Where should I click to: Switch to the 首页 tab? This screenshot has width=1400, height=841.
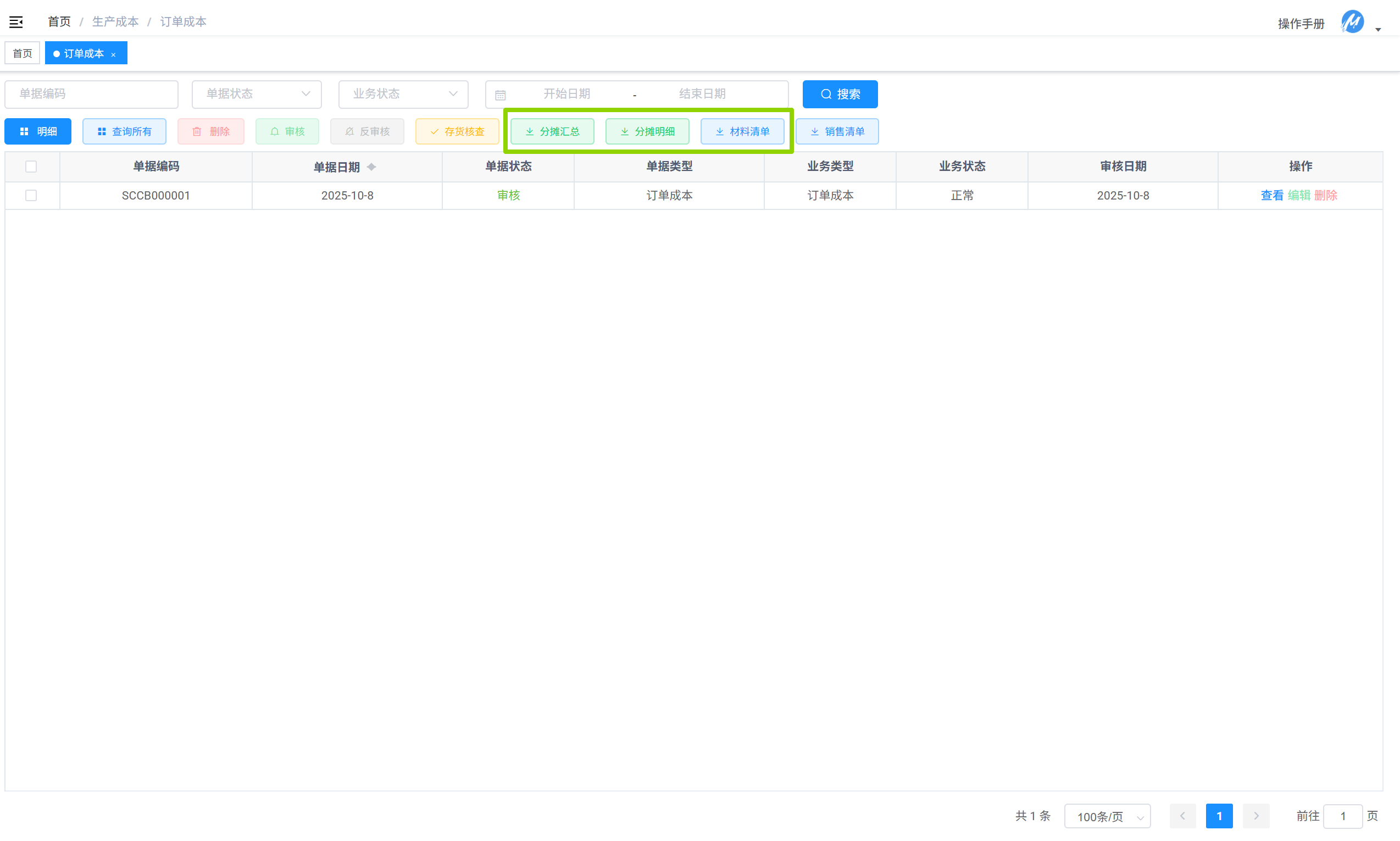23,53
